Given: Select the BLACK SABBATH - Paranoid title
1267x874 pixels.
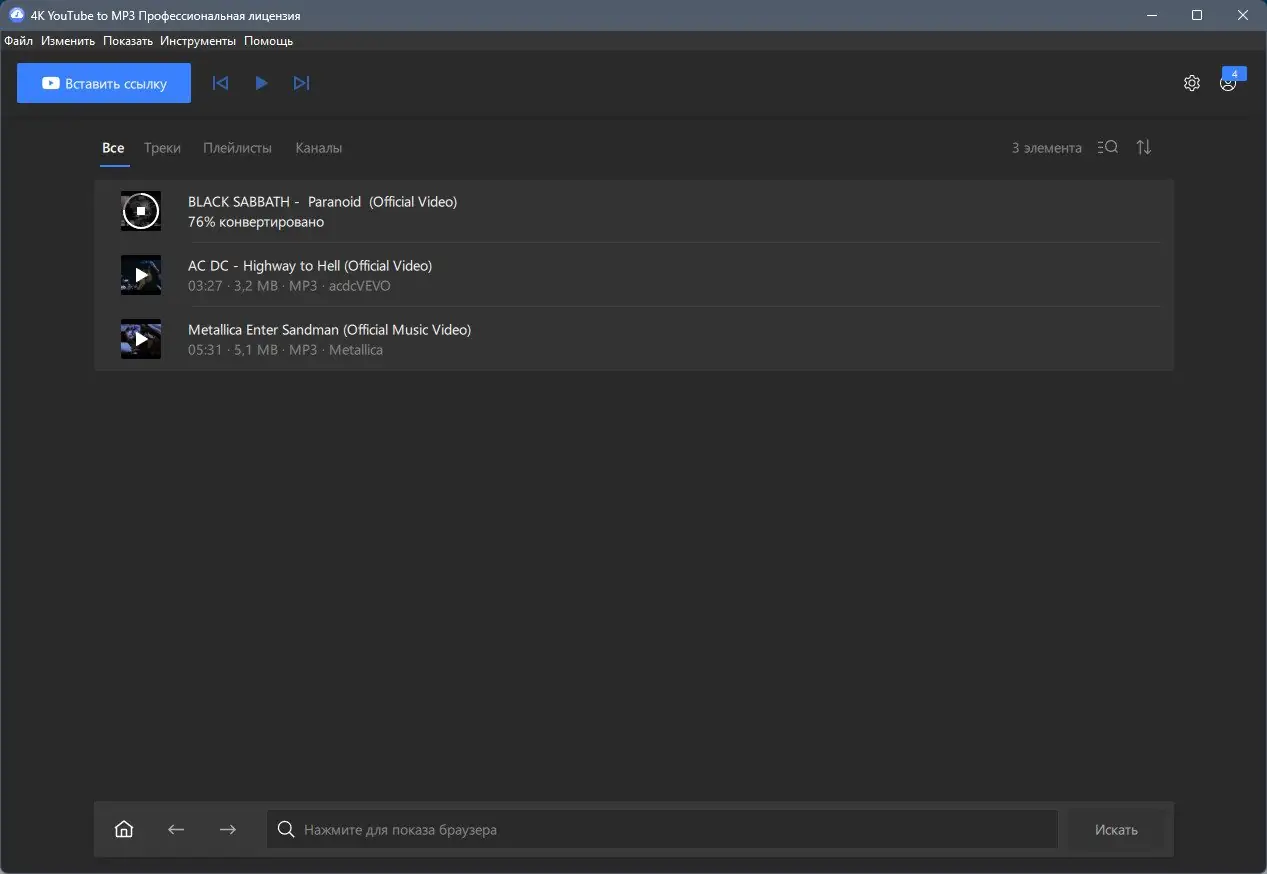Looking at the screenshot, I should coord(322,202).
